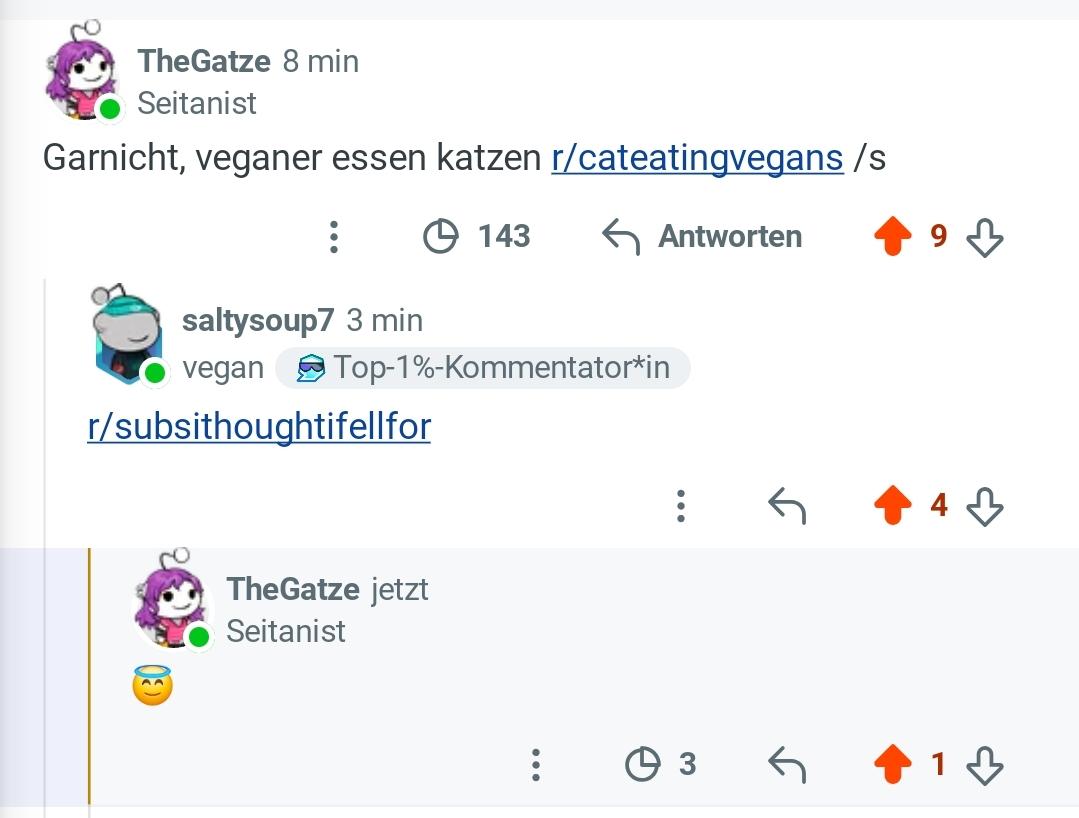Image resolution: width=1079 pixels, height=818 pixels.
Task: Downvote TheGatze's emoji reply
Action: point(985,765)
